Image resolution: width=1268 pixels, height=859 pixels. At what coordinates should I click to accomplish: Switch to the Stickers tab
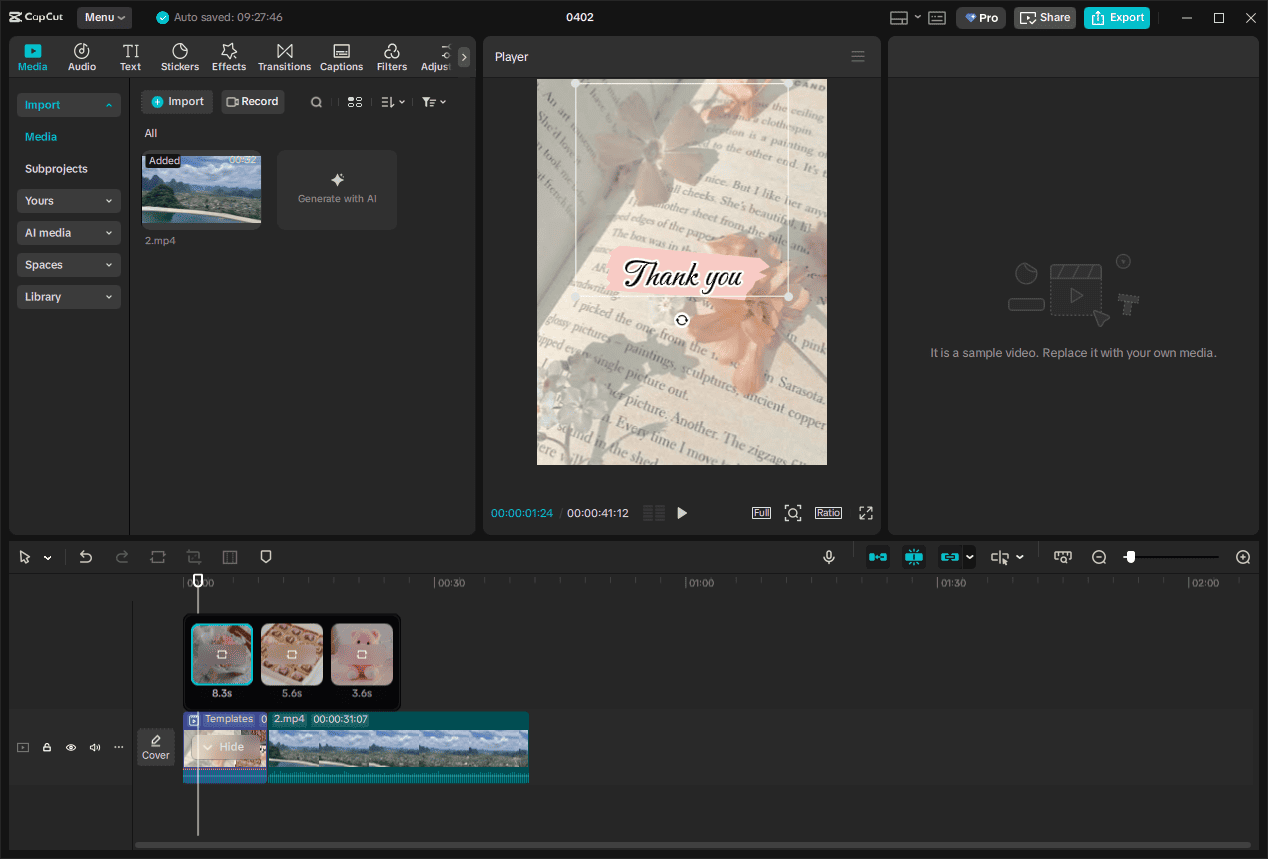[179, 56]
